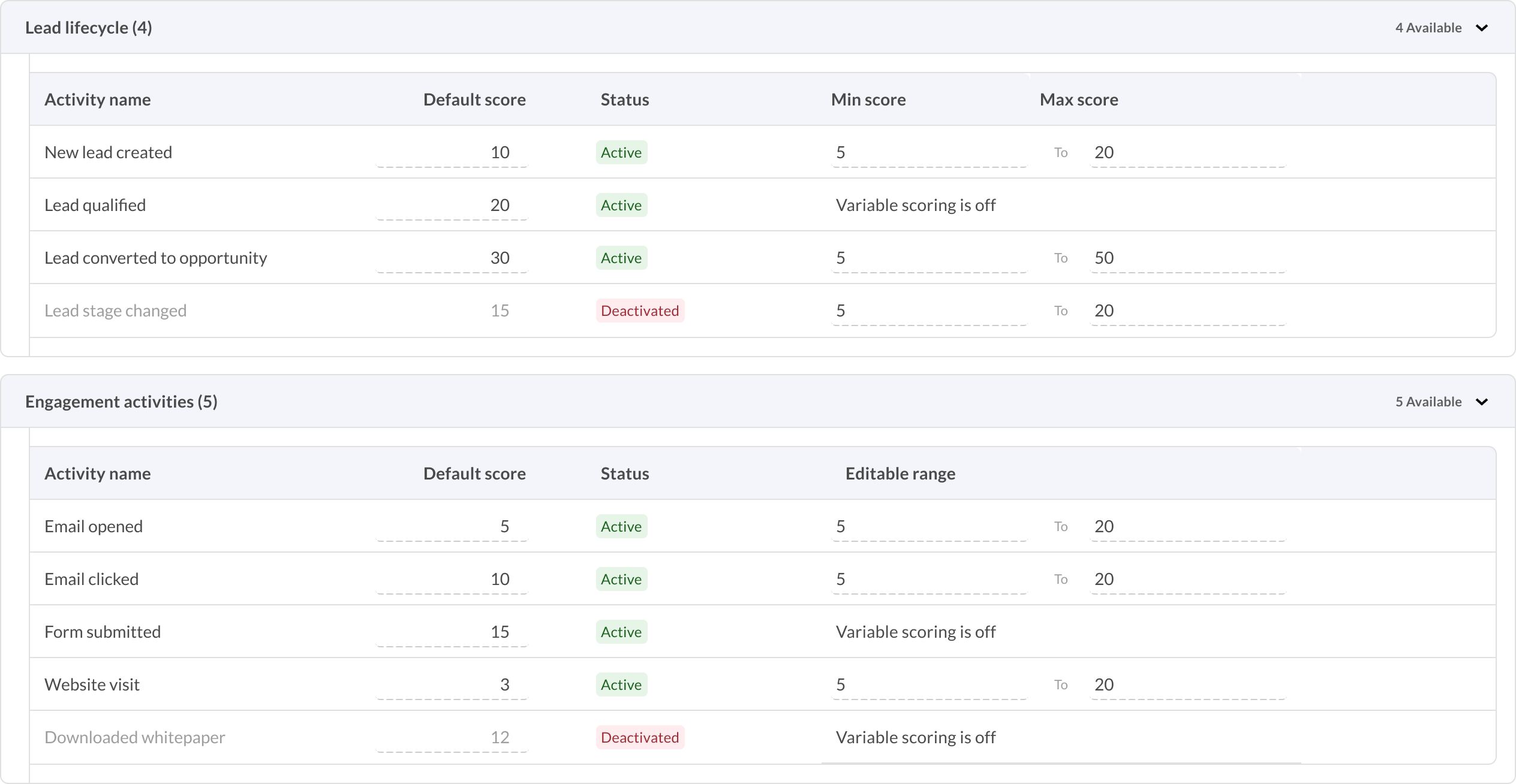Click the Engagement activities (5) section title
1516x784 pixels.
121,402
